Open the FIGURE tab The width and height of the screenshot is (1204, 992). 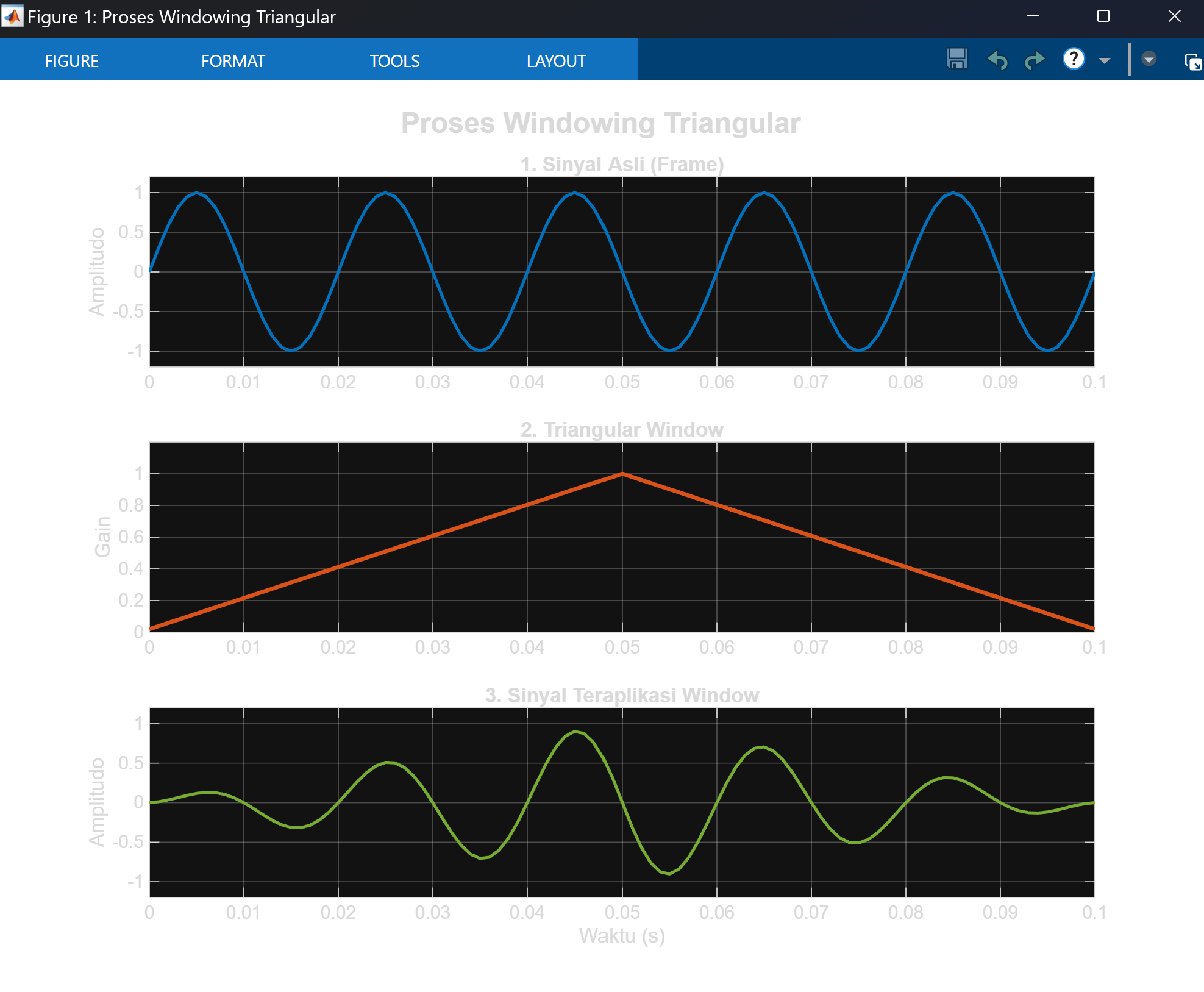[x=71, y=61]
